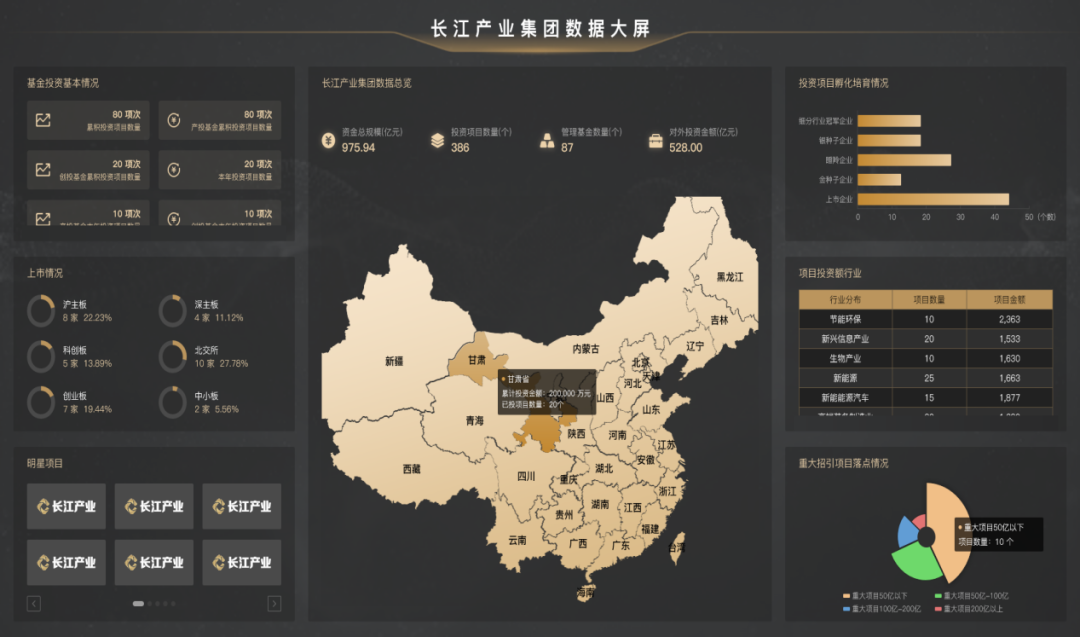Image resolution: width=1080 pixels, height=637 pixels.
Task: Click the chart icon on 创投基金累积投资项目数量 card
Action: (x=43, y=170)
